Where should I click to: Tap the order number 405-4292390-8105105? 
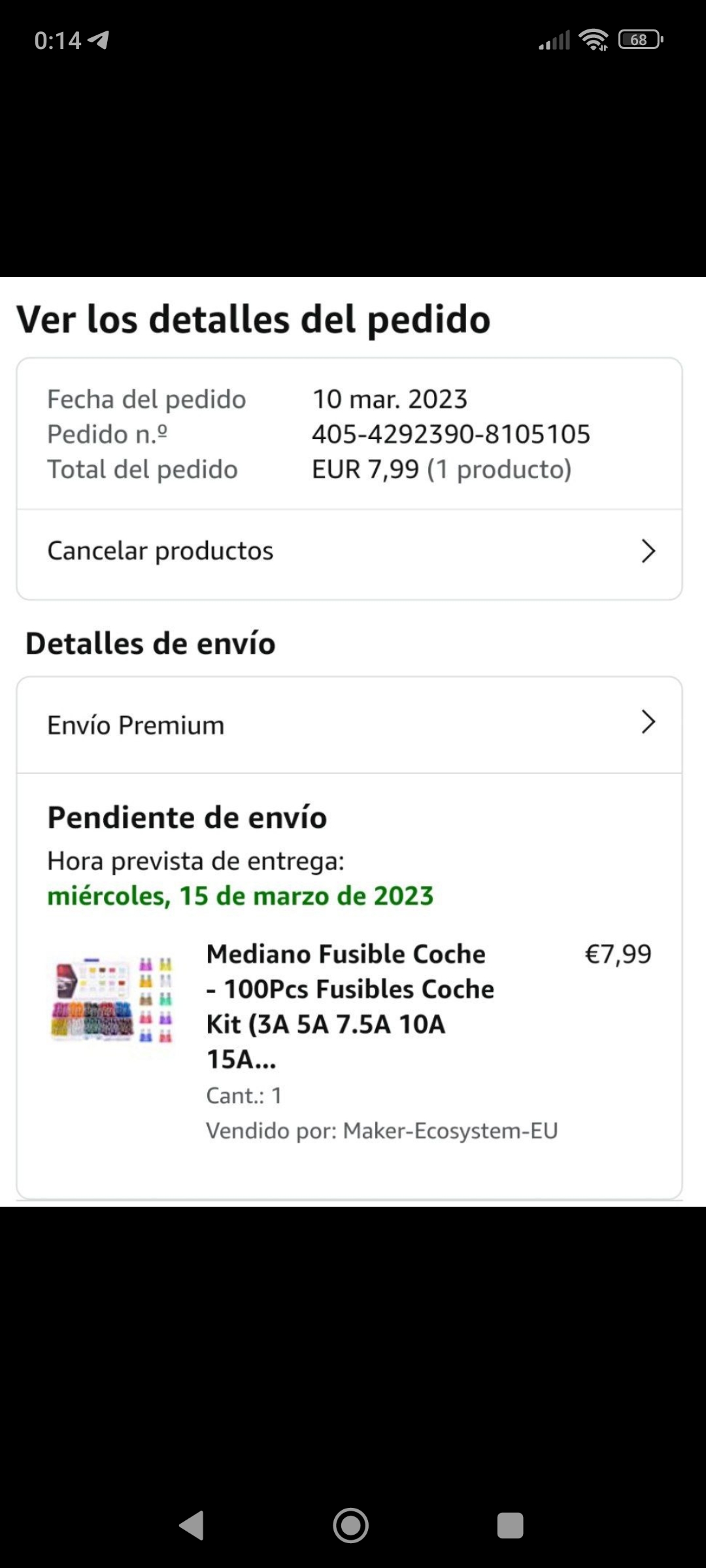451,434
